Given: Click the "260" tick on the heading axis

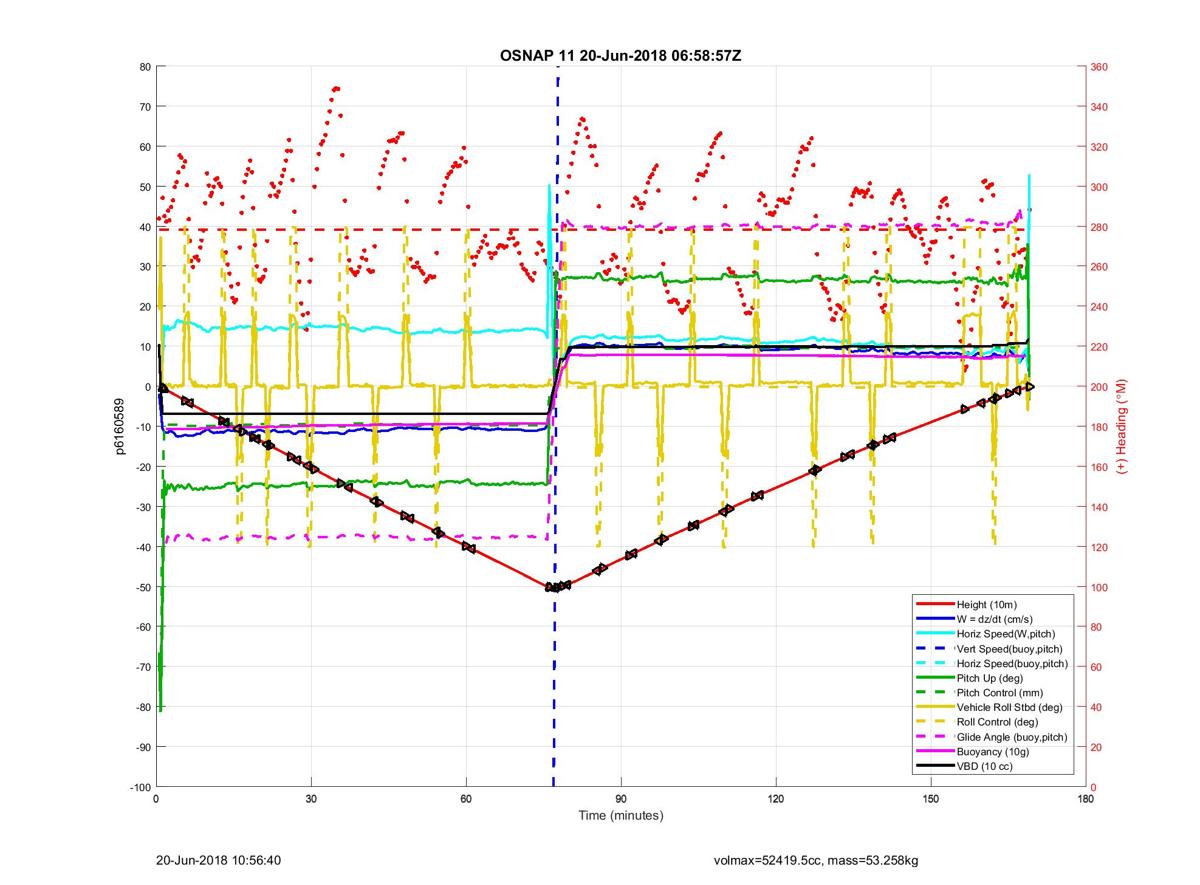Looking at the screenshot, I should coord(1100,267).
